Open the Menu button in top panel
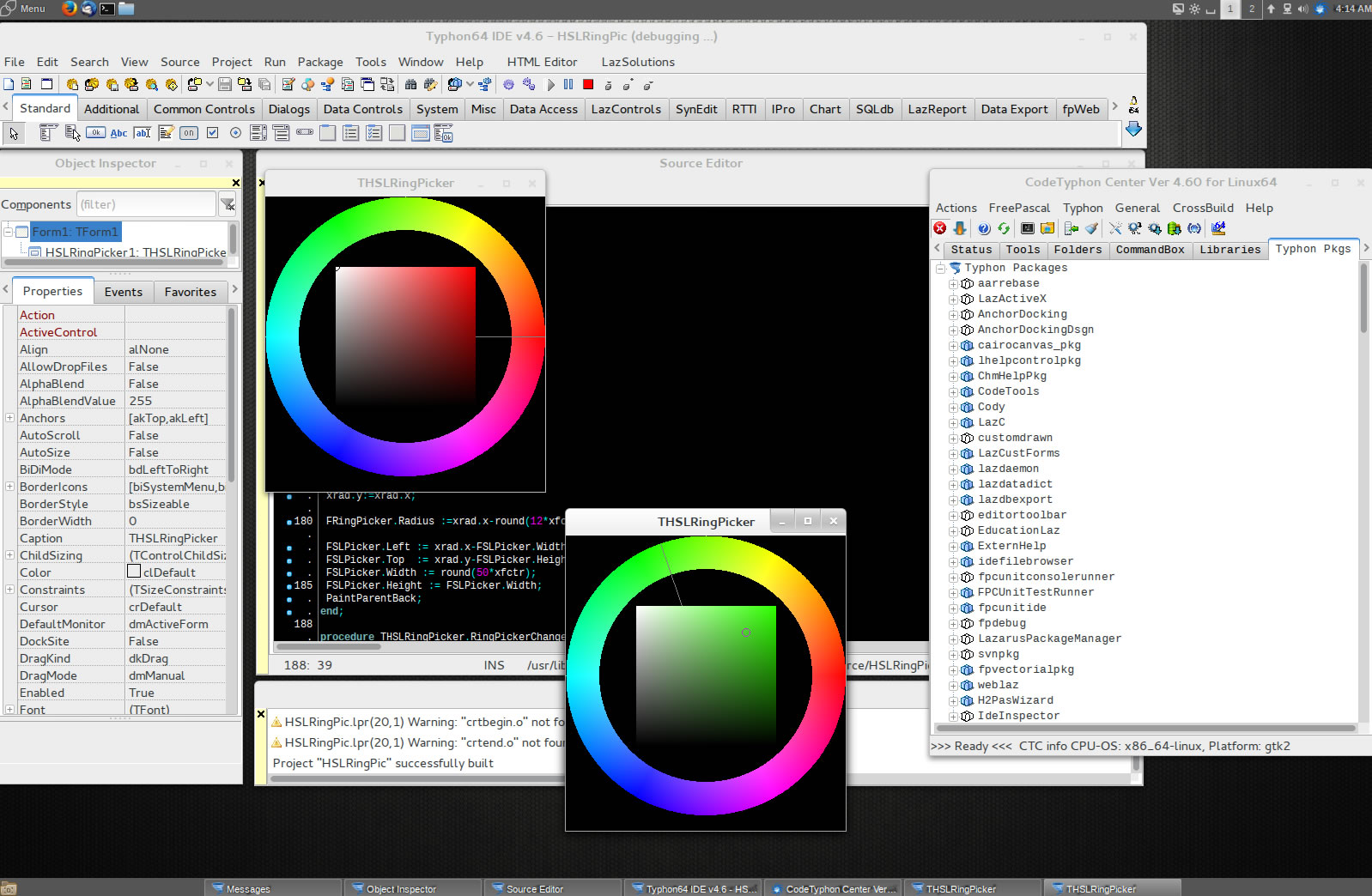Image resolution: width=1372 pixels, height=896 pixels. [24, 9]
